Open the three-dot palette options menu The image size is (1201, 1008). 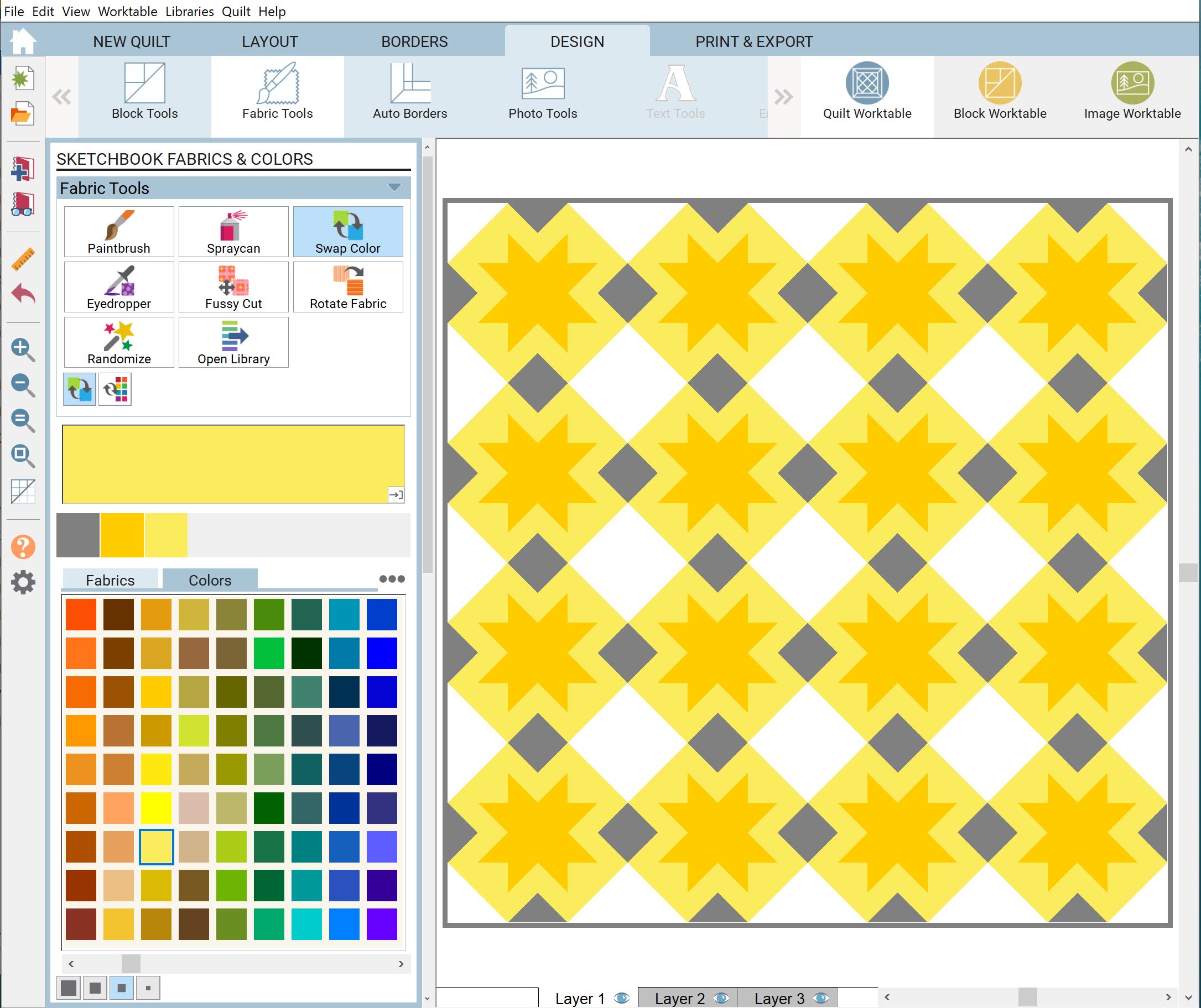[x=392, y=579]
